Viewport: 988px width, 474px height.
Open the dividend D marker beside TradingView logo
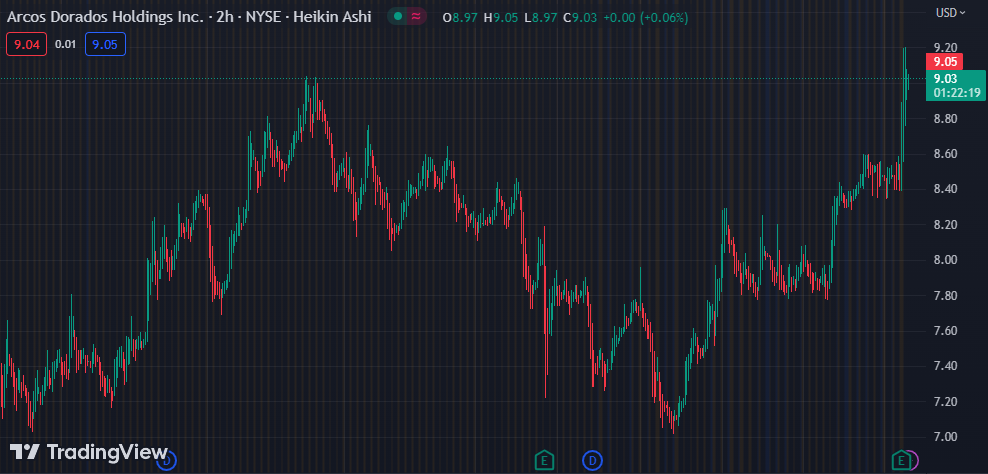pyautogui.click(x=167, y=461)
